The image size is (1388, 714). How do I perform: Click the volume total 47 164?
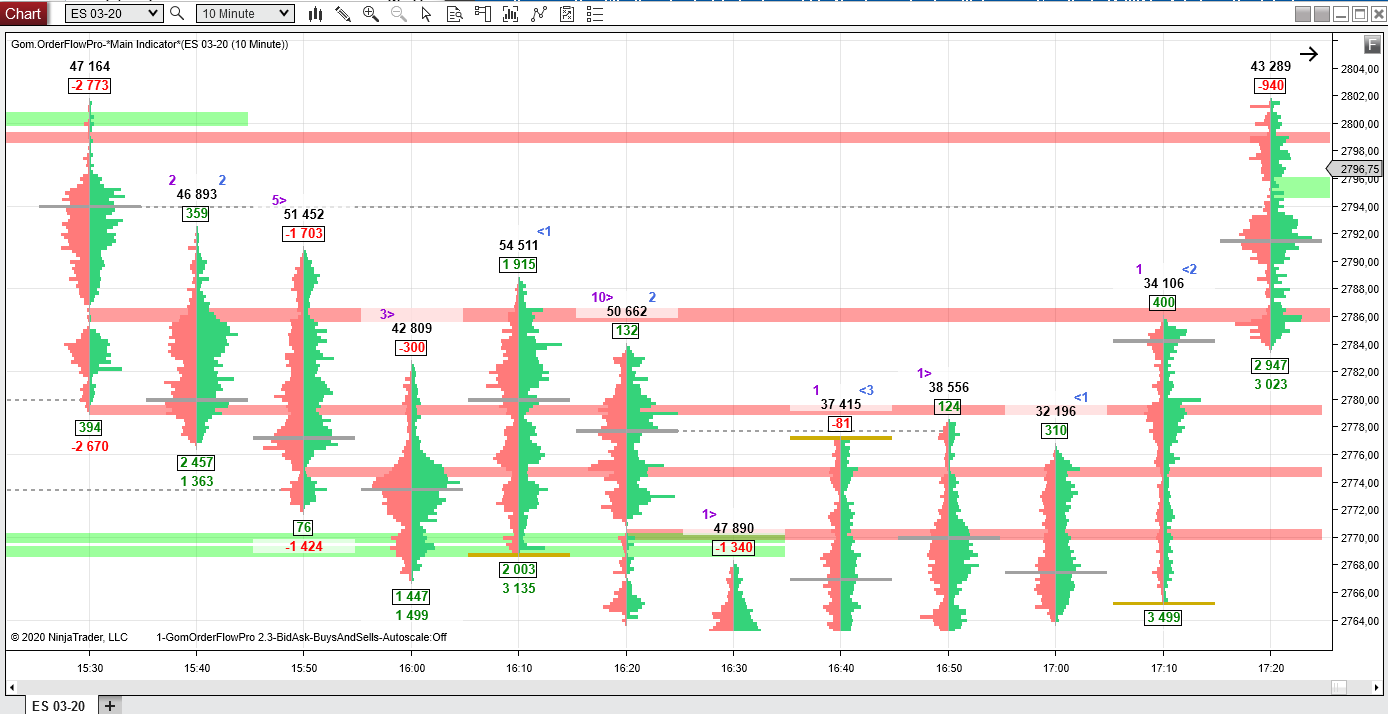(90, 66)
